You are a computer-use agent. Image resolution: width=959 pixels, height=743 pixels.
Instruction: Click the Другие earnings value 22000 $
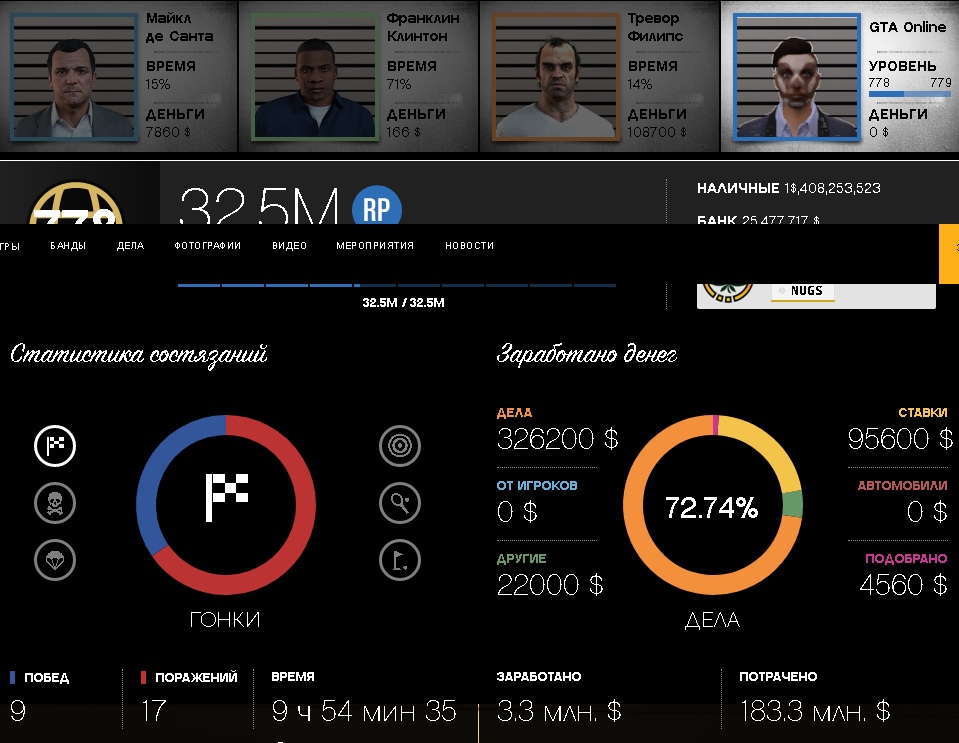[x=550, y=585]
